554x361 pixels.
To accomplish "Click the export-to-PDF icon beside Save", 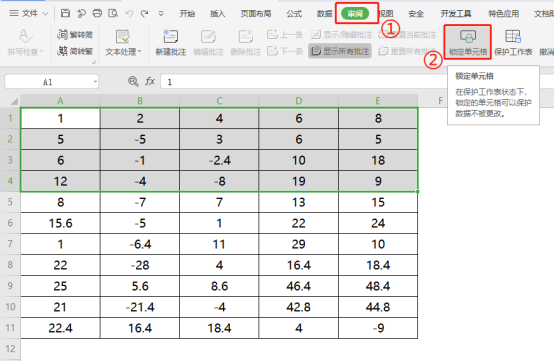I will tap(81, 13).
